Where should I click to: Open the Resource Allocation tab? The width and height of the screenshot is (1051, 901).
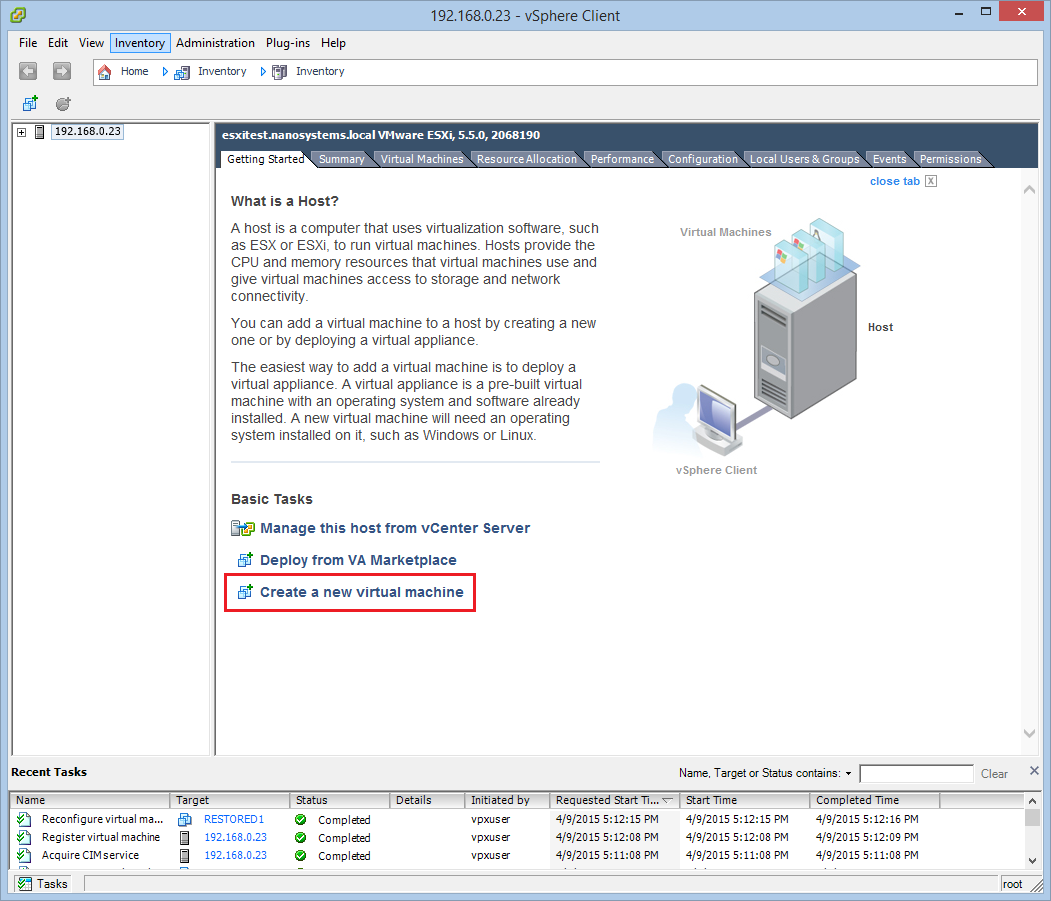(x=527, y=159)
